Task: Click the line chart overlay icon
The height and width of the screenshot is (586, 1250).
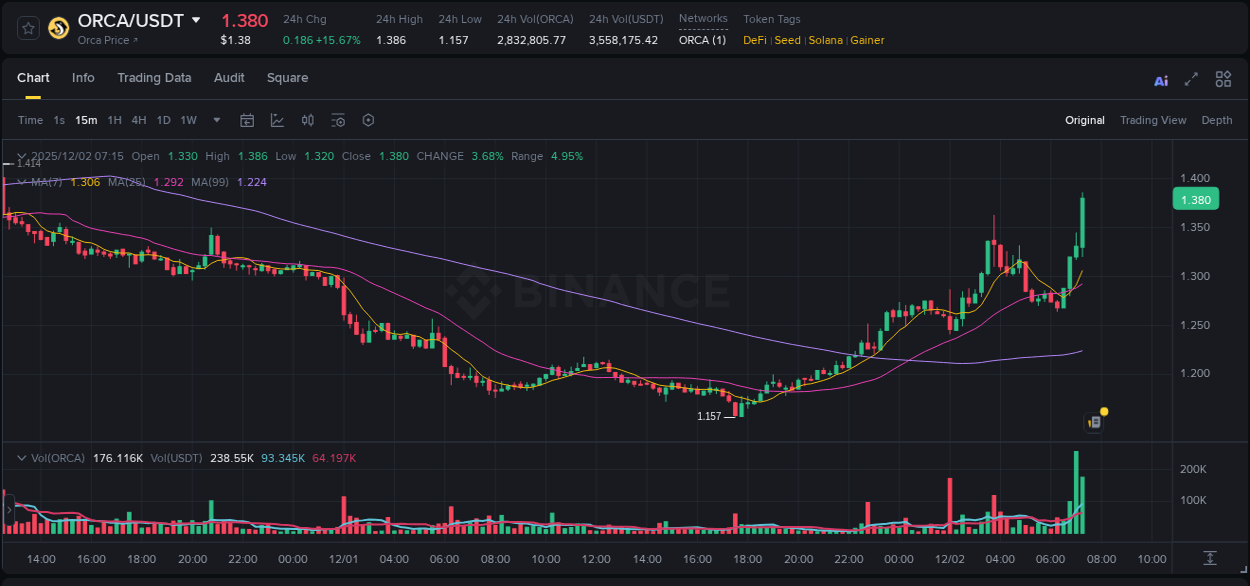Action: coord(277,119)
